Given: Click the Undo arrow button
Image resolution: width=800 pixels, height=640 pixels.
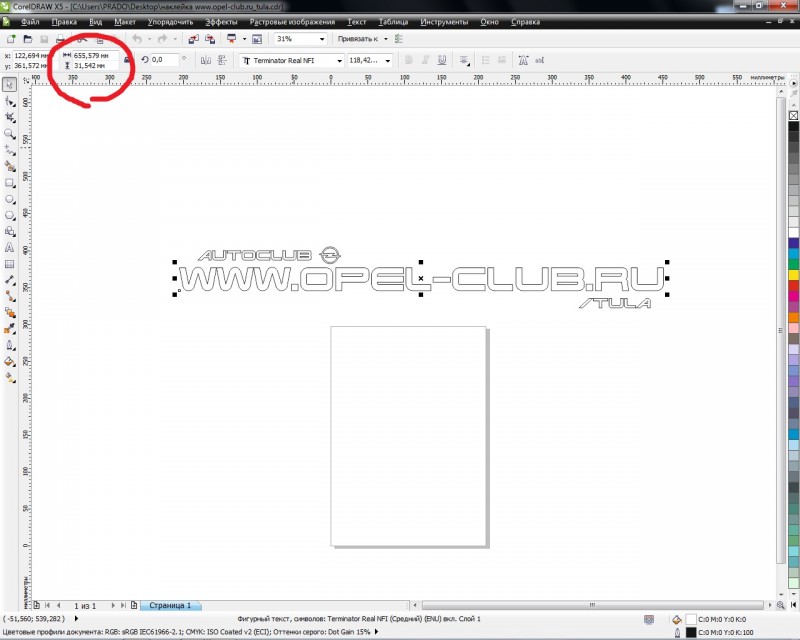Looking at the screenshot, I should 137,38.
